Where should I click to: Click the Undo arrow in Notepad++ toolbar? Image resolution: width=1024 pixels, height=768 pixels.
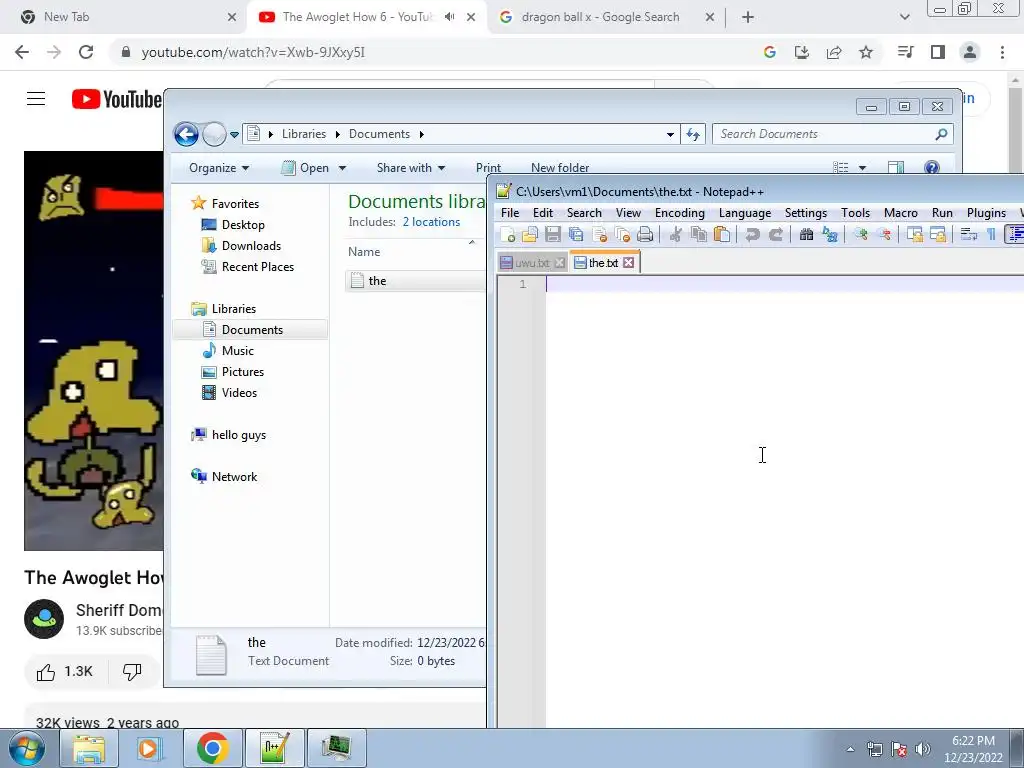752,234
